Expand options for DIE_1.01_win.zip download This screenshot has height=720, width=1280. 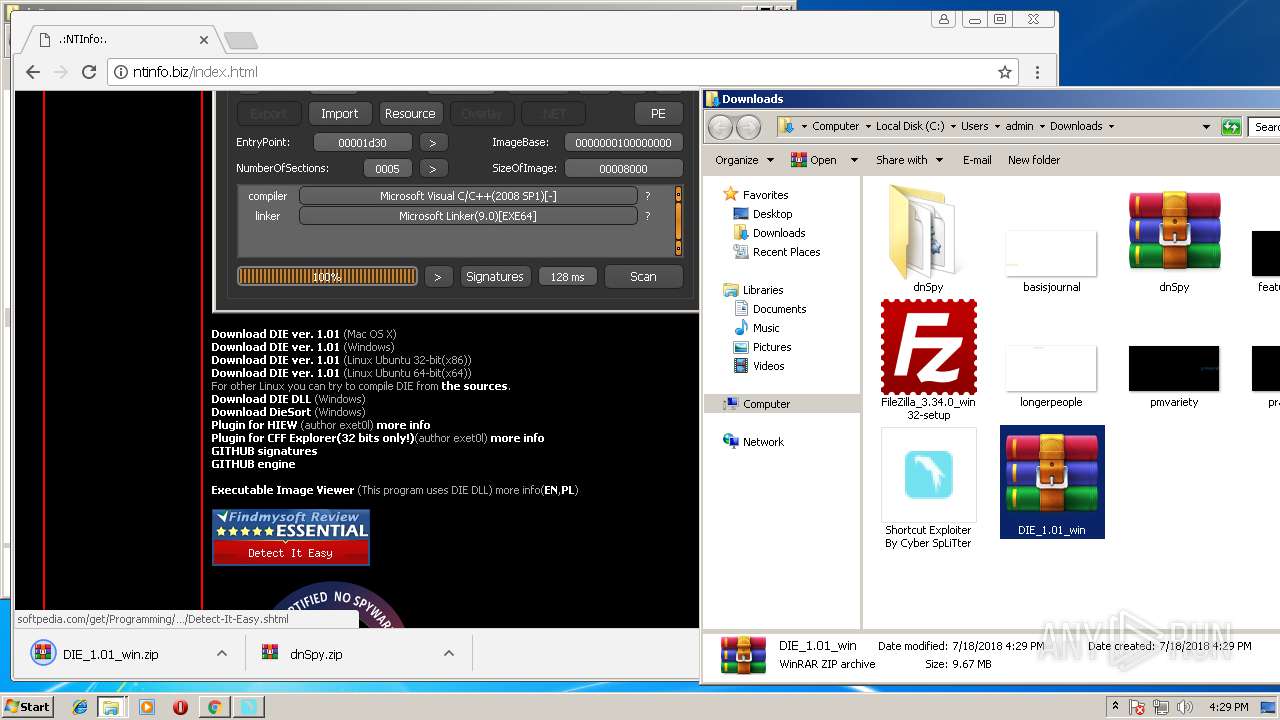222,654
